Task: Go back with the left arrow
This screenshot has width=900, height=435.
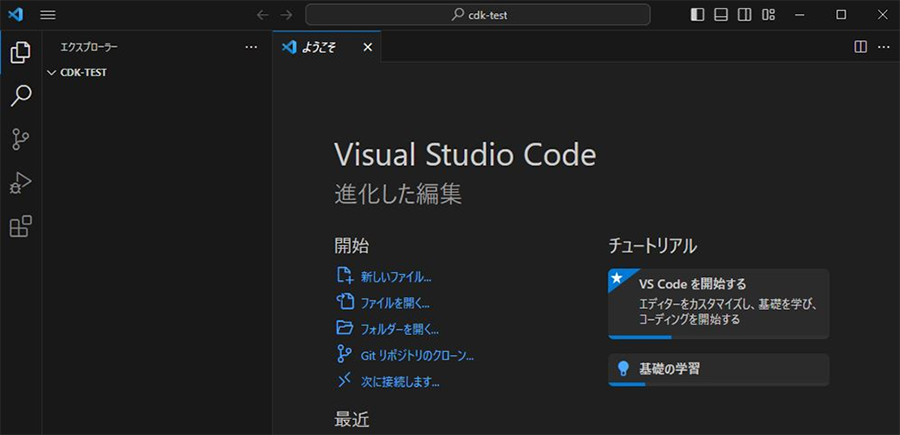Action: point(263,15)
